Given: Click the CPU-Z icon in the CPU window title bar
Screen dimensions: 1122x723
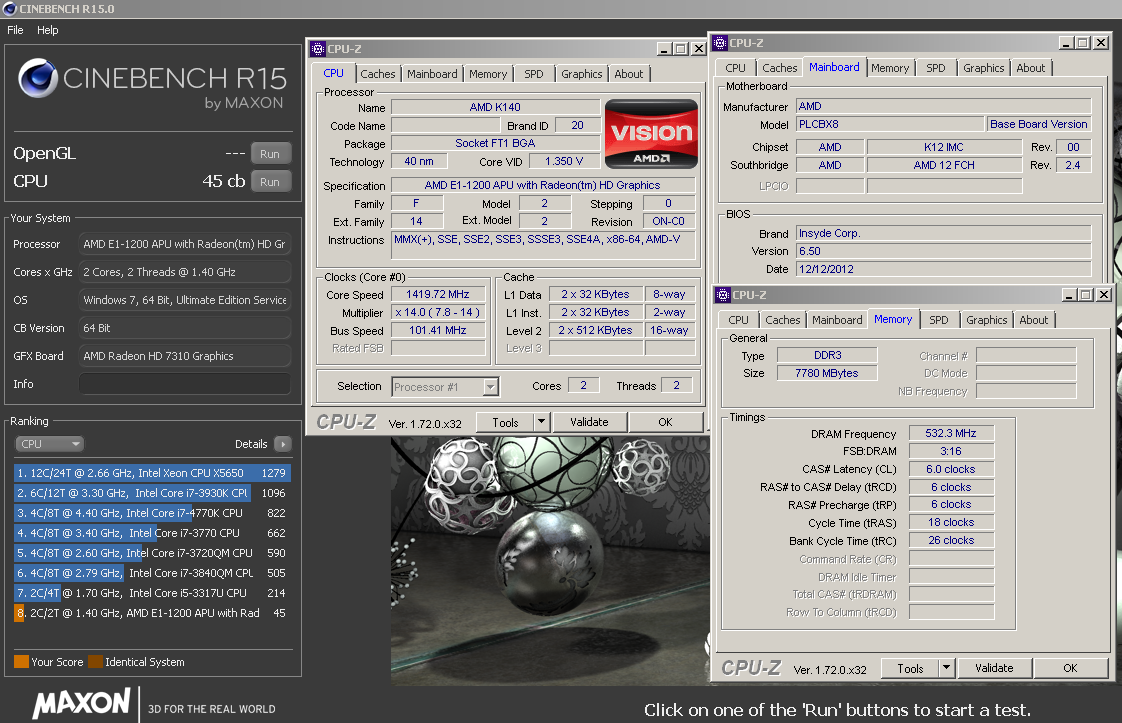Looking at the screenshot, I should (318, 49).
